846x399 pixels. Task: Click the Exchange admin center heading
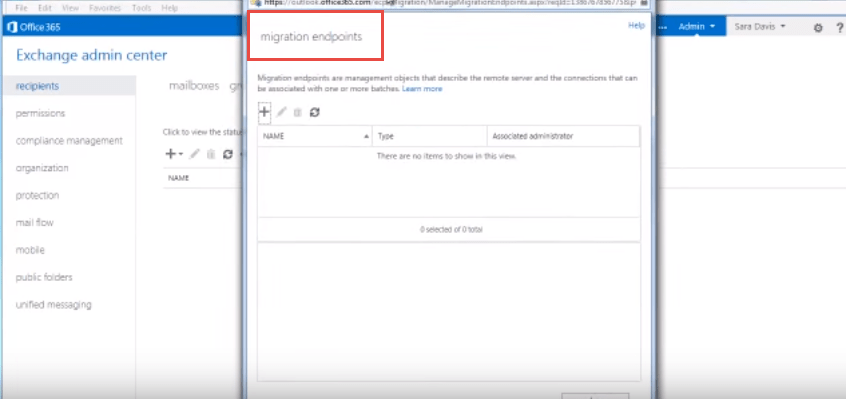point(92,55)
